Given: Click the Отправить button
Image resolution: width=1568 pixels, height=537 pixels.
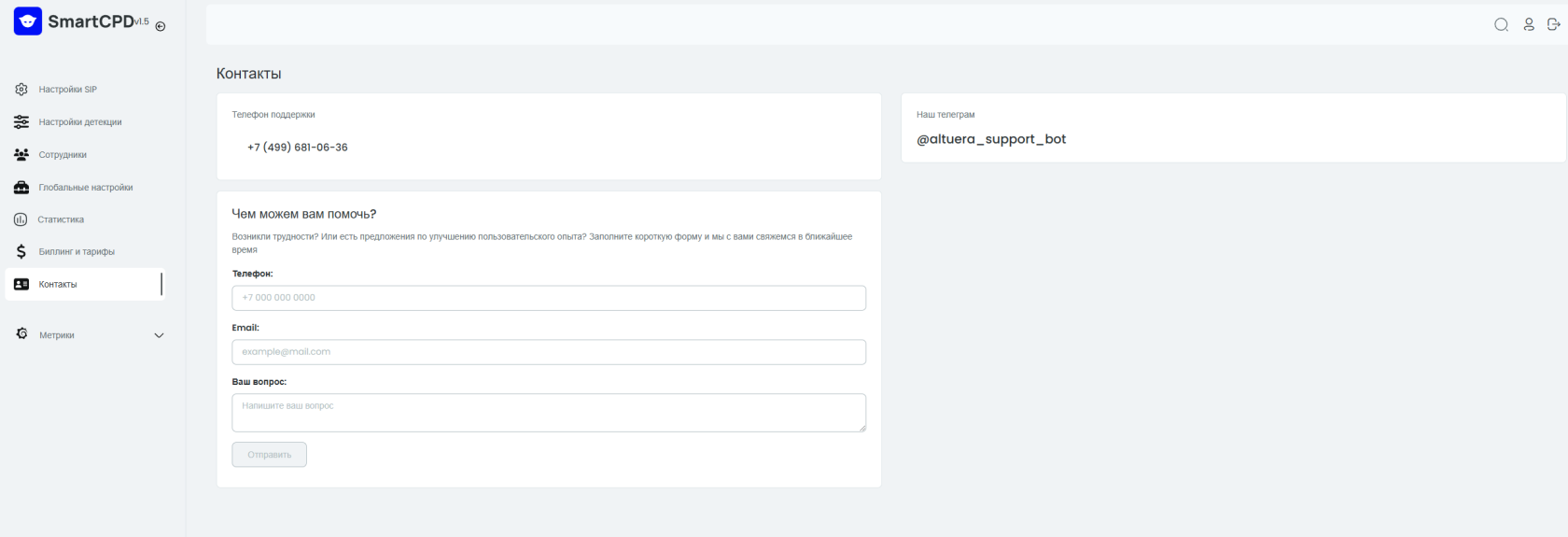Looking at the screenshot, I should [x=269, y=455].
